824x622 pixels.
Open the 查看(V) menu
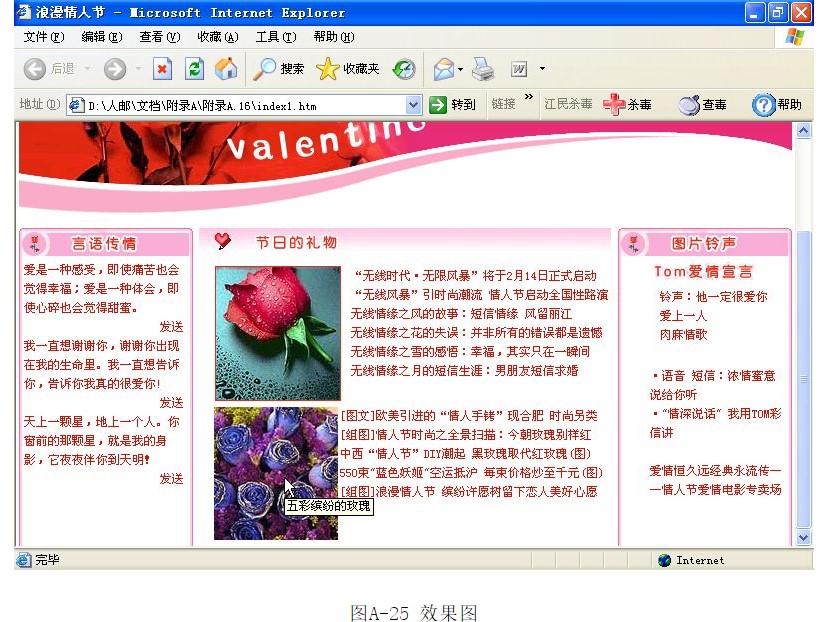coord(159,37)
